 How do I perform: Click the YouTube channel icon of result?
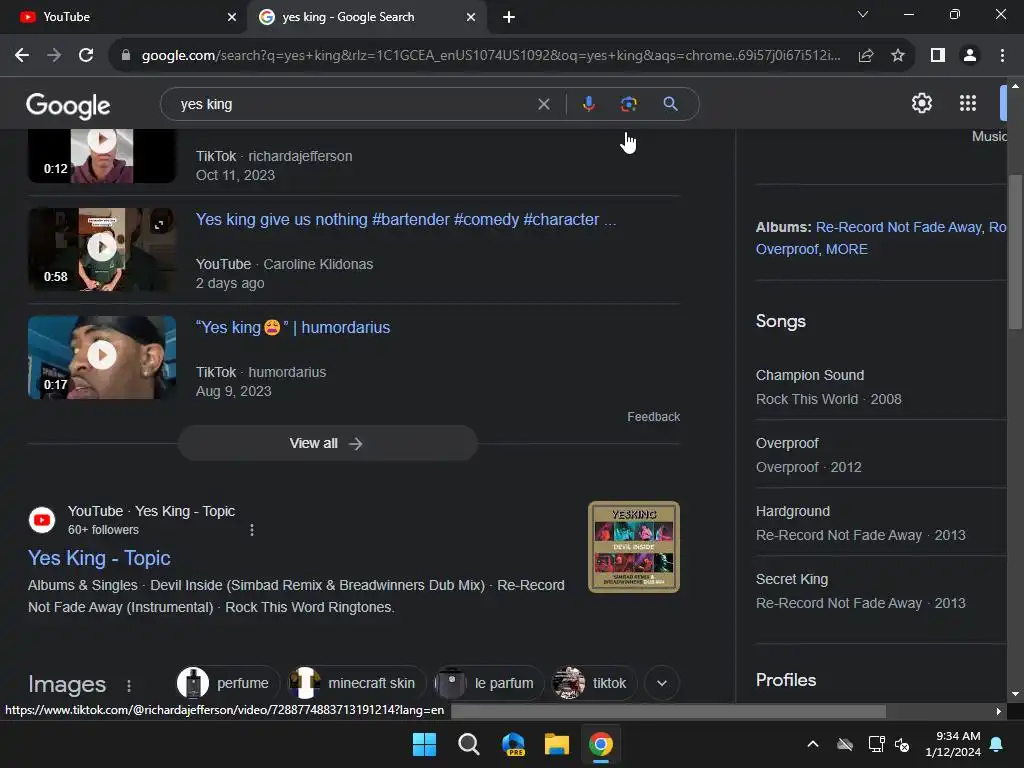[42, 520]
